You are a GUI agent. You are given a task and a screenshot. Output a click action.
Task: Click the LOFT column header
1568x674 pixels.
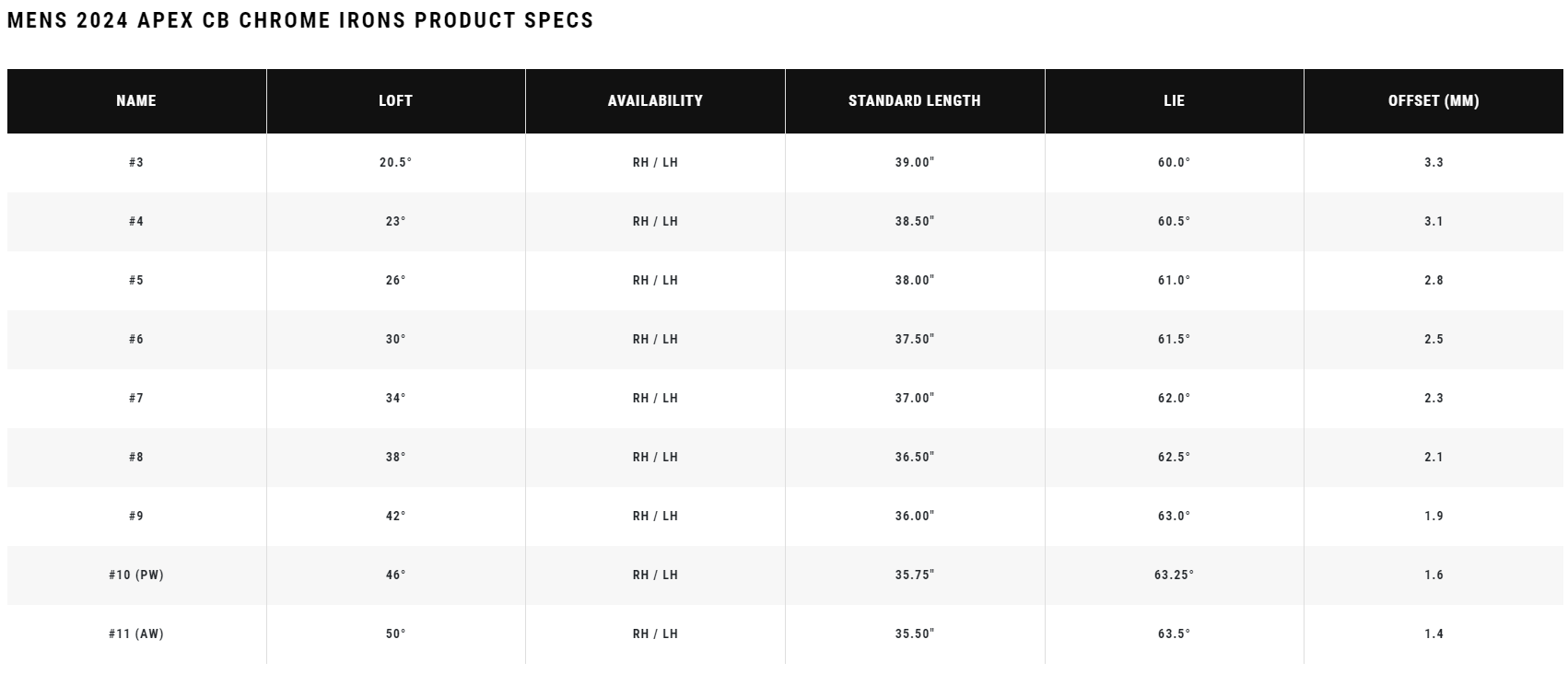pyautogui.click(x=395, y=101)
